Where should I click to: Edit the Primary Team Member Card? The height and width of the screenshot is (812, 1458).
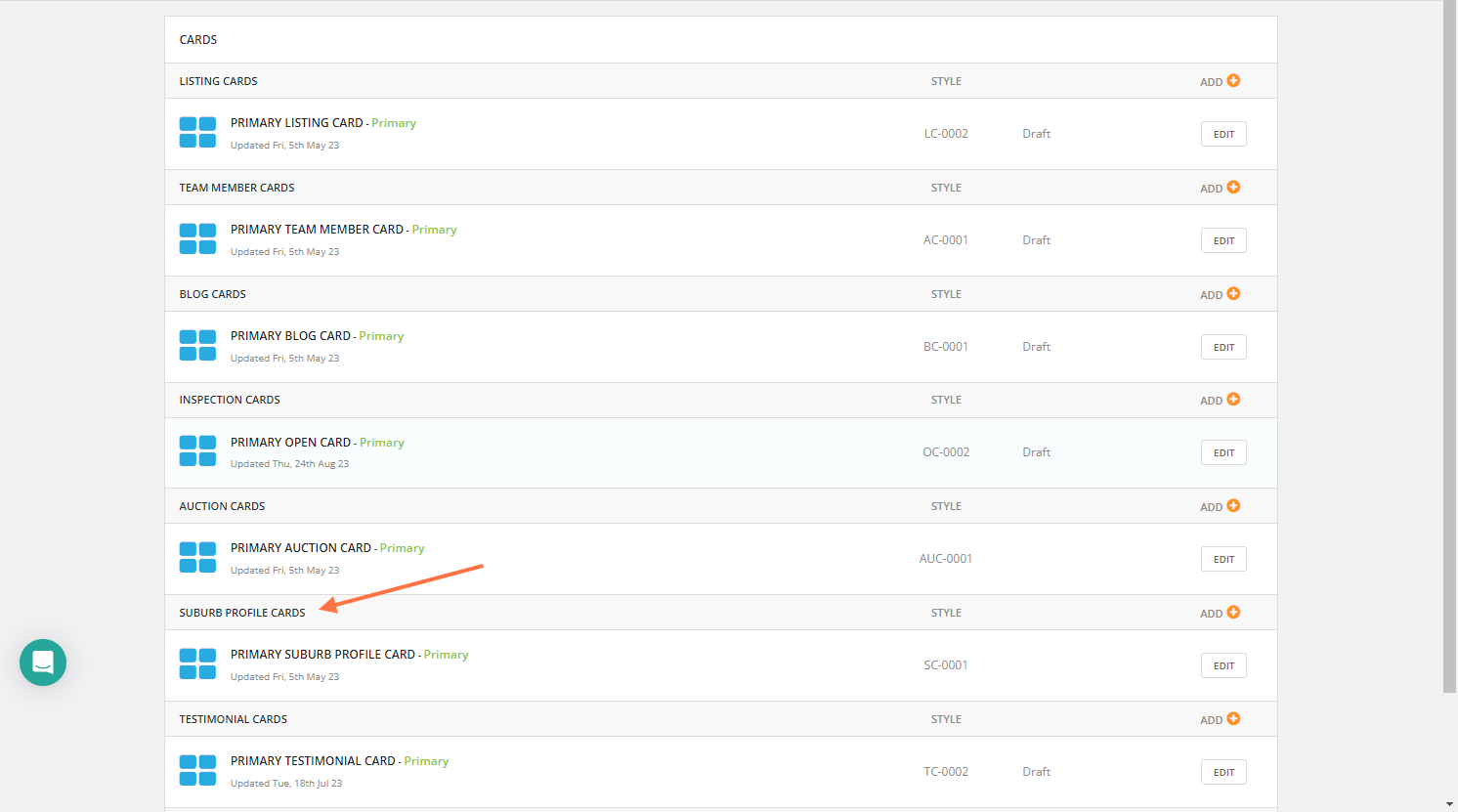pos(1223,240)
